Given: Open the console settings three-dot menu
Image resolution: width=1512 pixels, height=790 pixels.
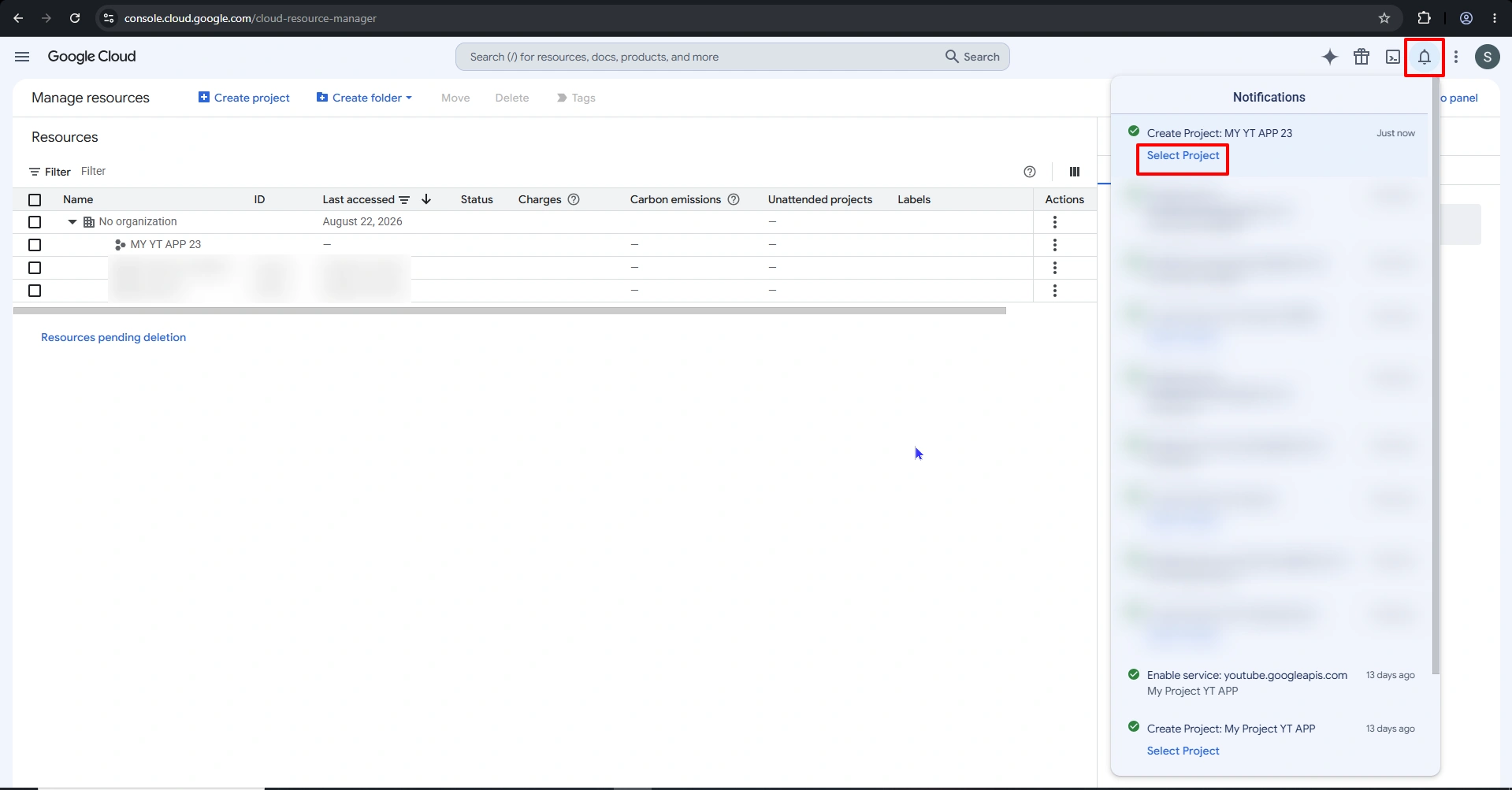Looking at the screenshot, I should pos(1456,57).
